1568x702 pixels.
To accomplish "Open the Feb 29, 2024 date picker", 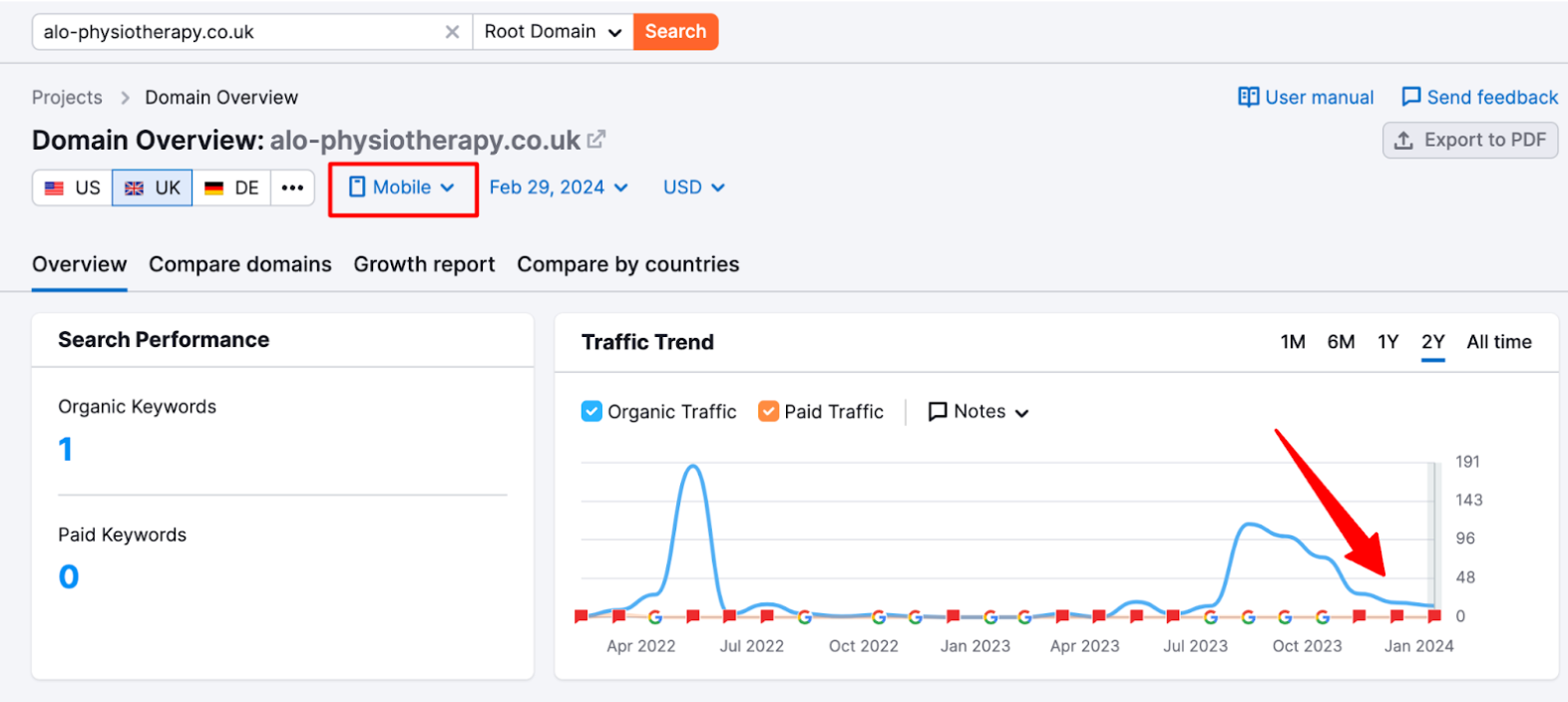I will point(559,187).
